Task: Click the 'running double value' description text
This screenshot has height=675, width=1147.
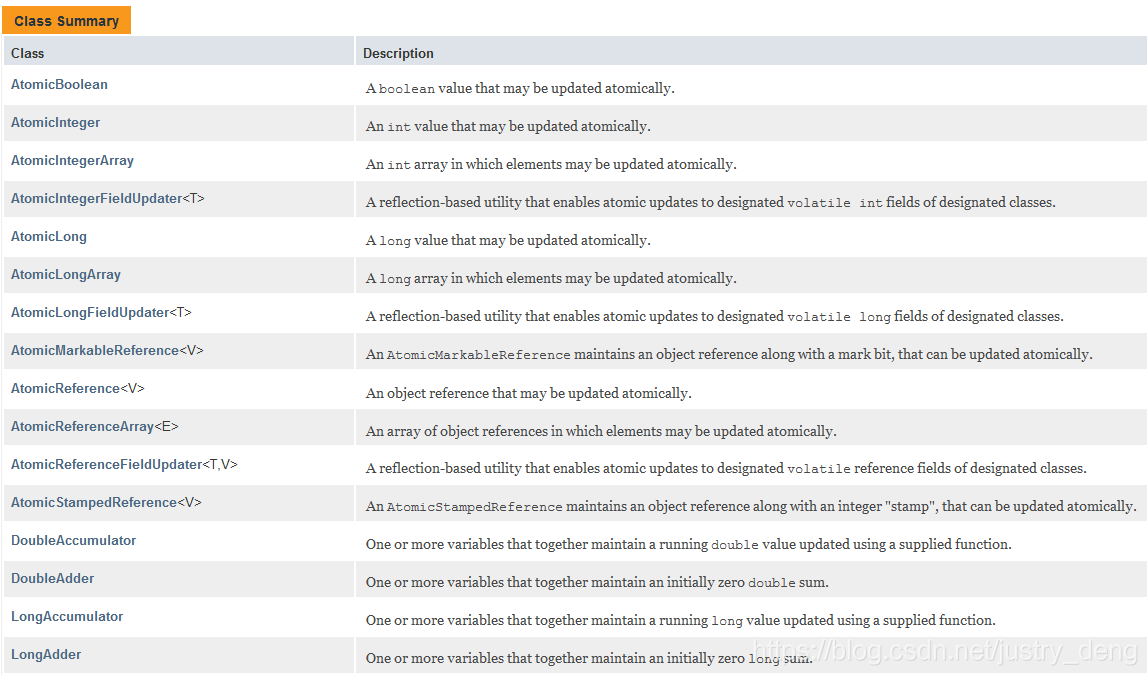Action: (x=689, y=545)
